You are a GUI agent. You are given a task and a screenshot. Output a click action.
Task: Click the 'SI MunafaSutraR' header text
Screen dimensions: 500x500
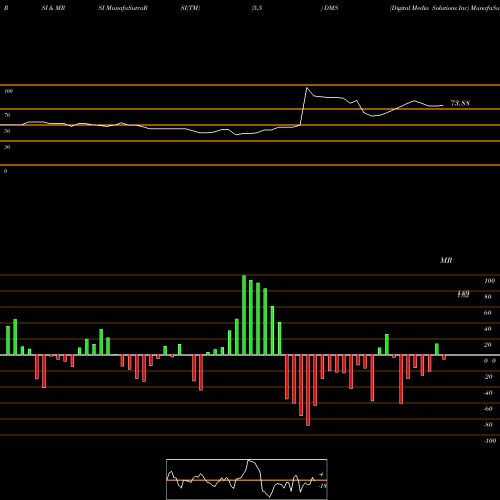123,8
